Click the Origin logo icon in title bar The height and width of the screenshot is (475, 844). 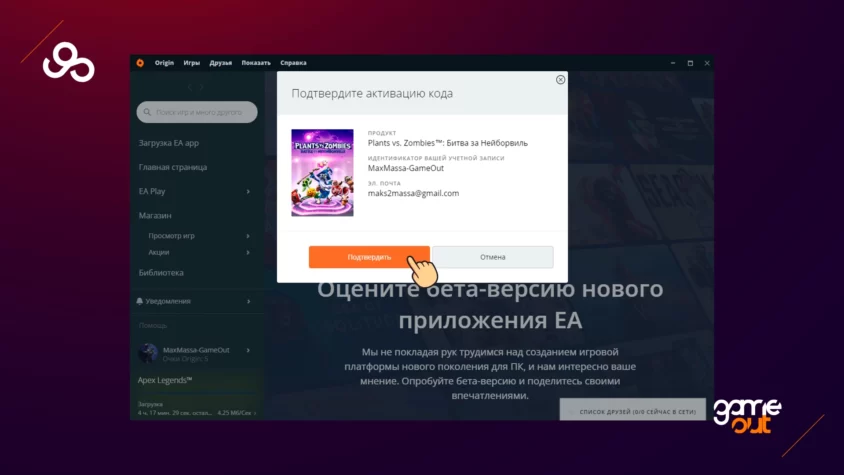140,63
